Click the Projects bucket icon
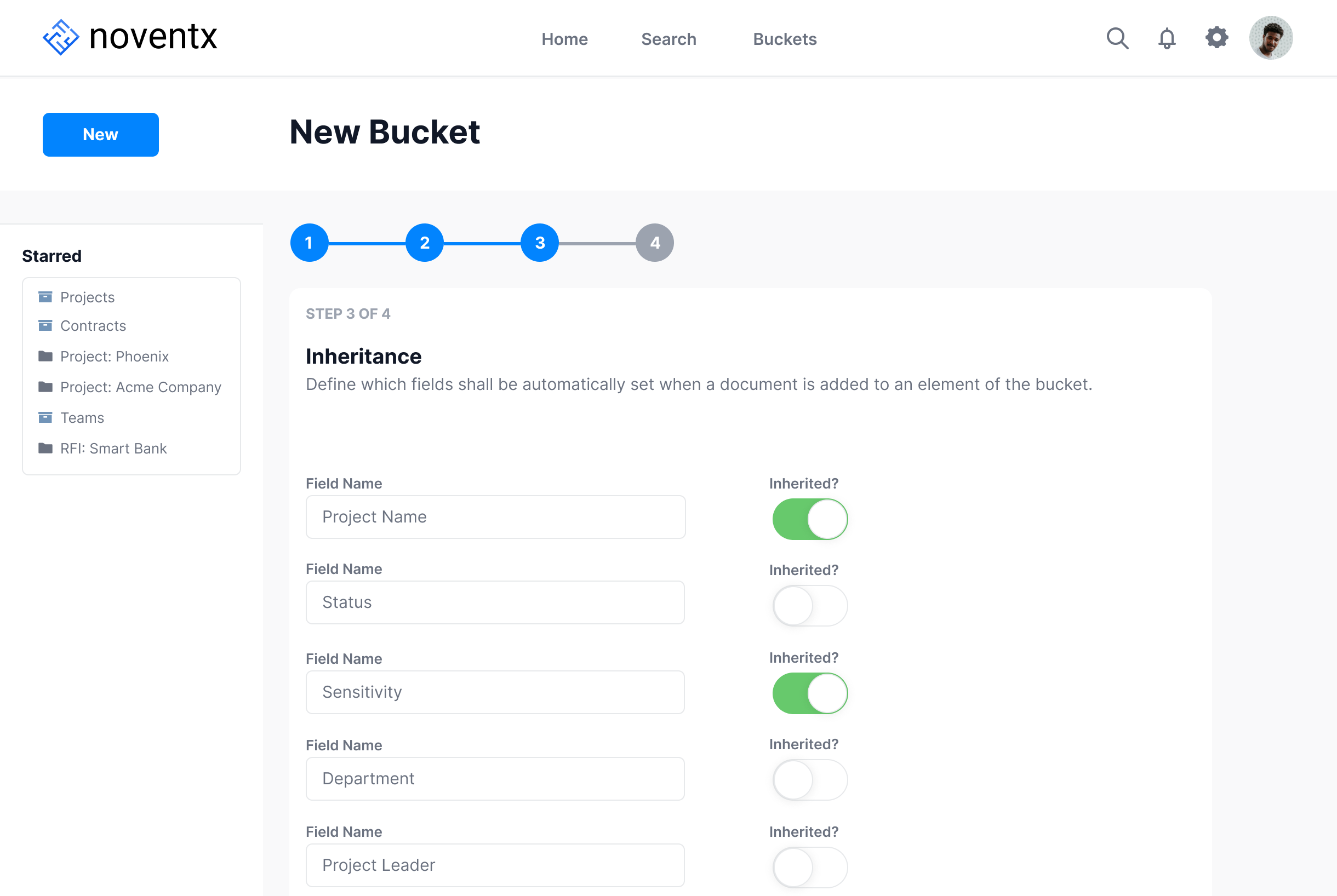 (x=45, y=297)
